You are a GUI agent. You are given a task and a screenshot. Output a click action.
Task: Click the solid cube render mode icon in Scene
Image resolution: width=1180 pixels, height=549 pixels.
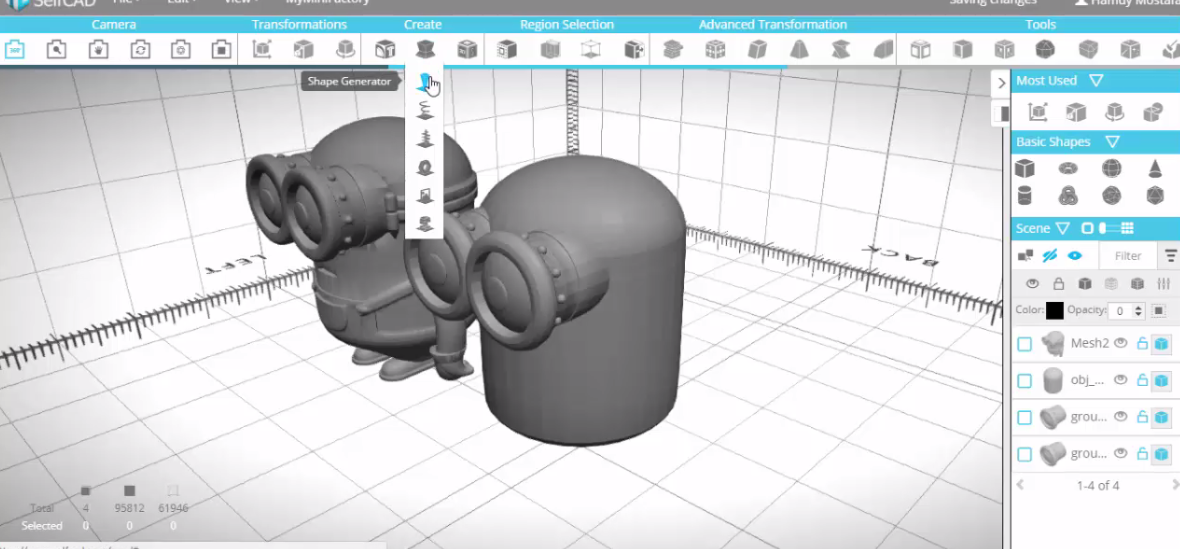[1084, 284]
